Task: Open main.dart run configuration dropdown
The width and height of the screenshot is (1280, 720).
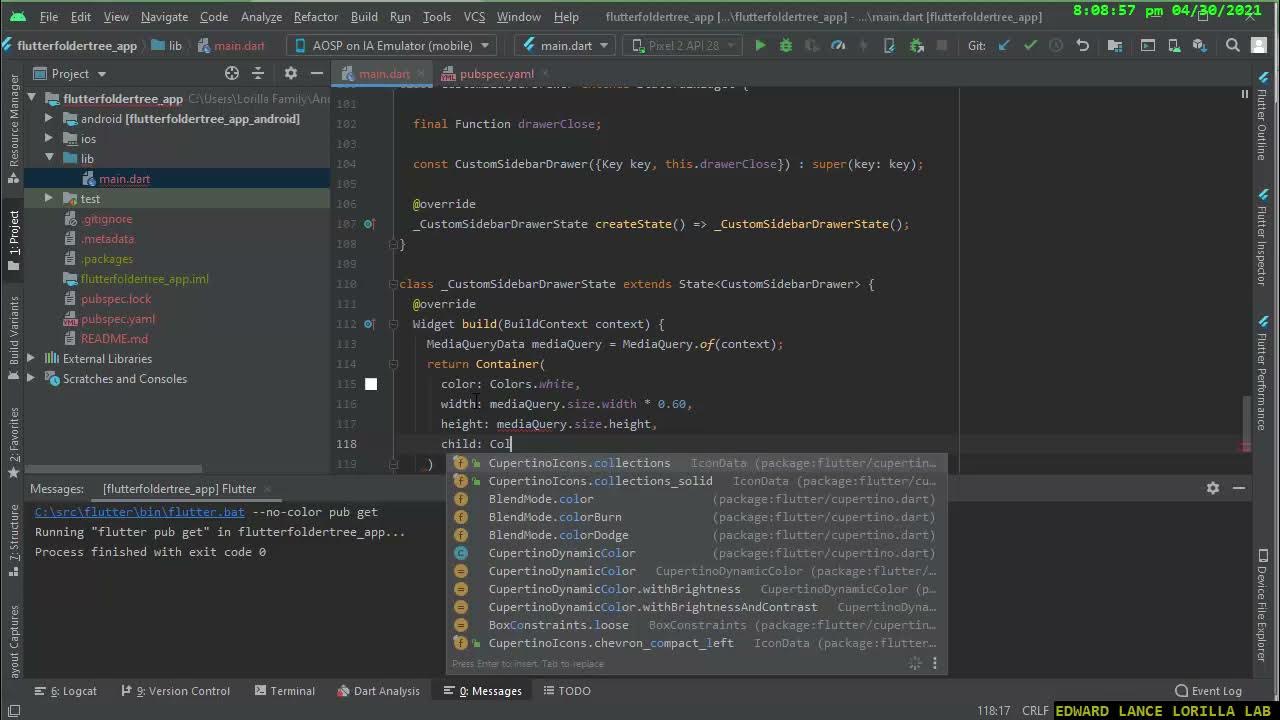Action: (x=564, y=46)
